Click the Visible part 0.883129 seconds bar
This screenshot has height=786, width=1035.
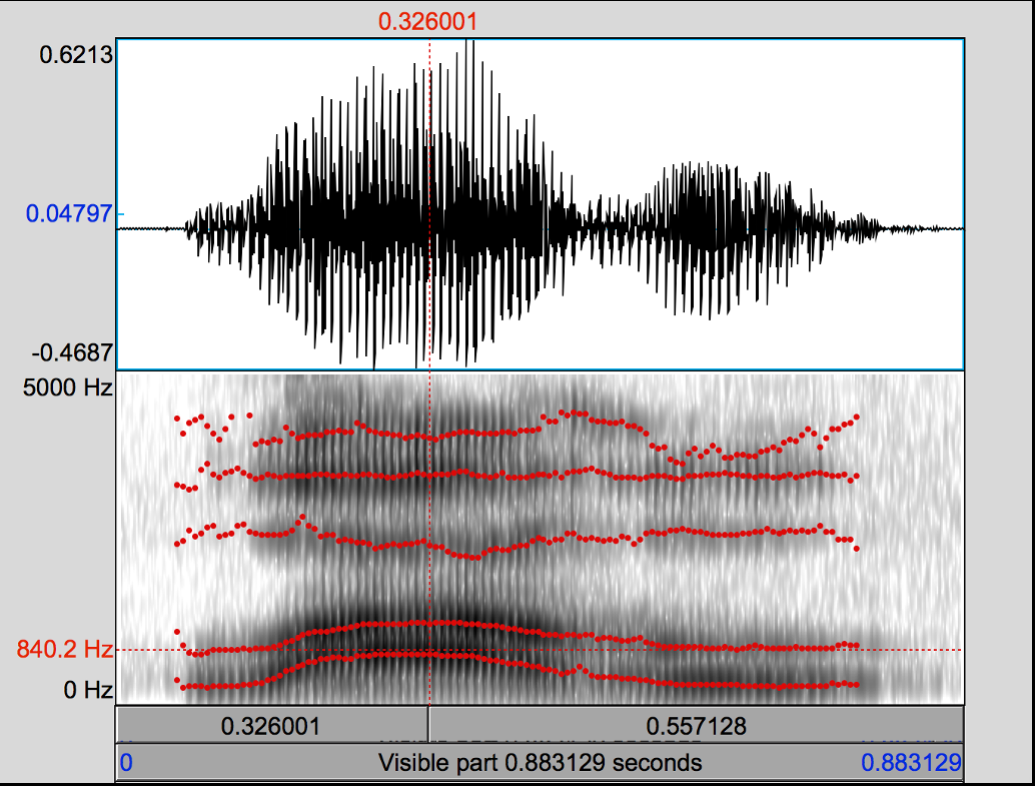point(540,763)
